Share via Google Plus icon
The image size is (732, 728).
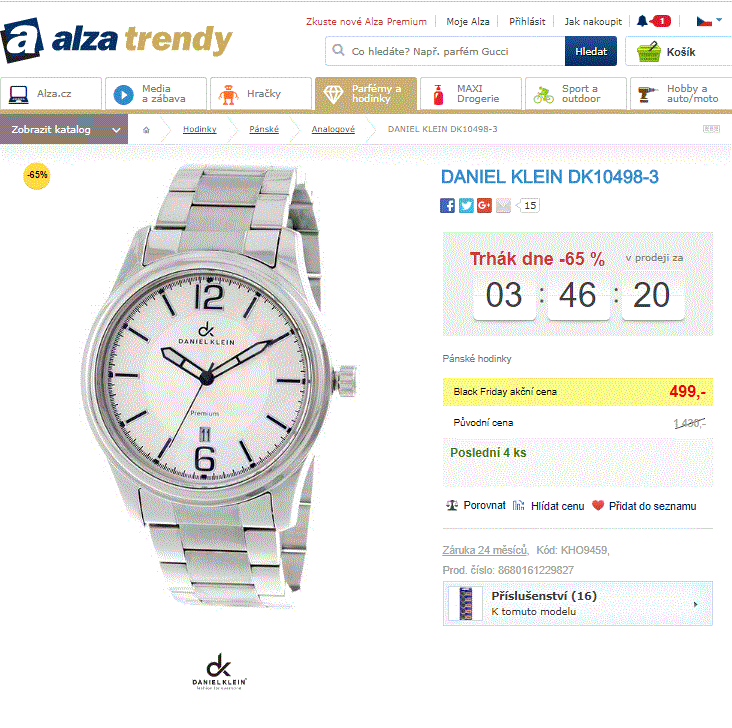pos(484,205)
